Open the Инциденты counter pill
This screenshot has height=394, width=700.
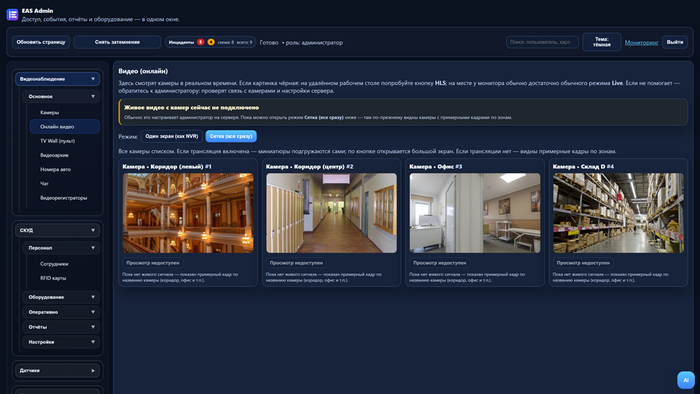(x=210, y=42)
